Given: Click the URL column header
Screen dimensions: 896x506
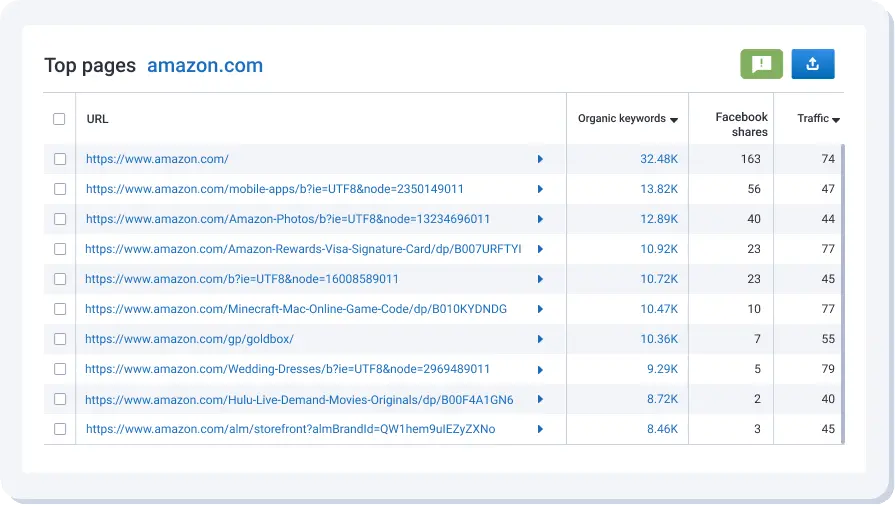Looking at the screenshot, I should [x=97, y=119].
